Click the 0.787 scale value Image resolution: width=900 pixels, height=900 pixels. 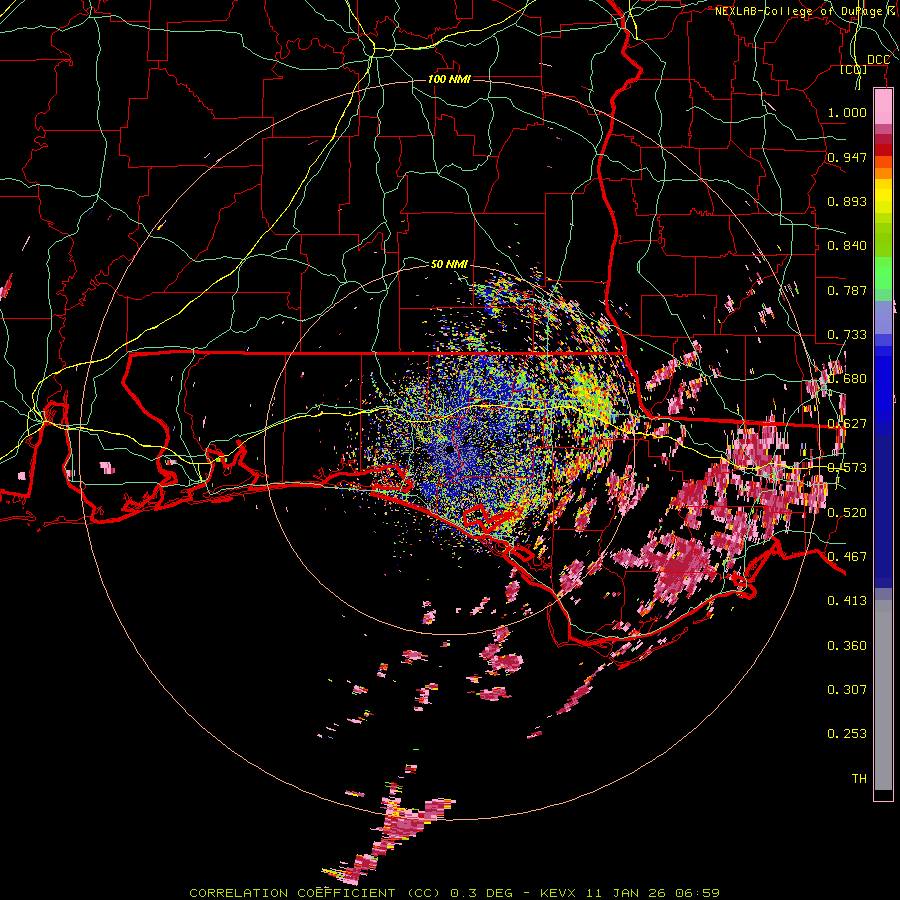click(847, 290)
